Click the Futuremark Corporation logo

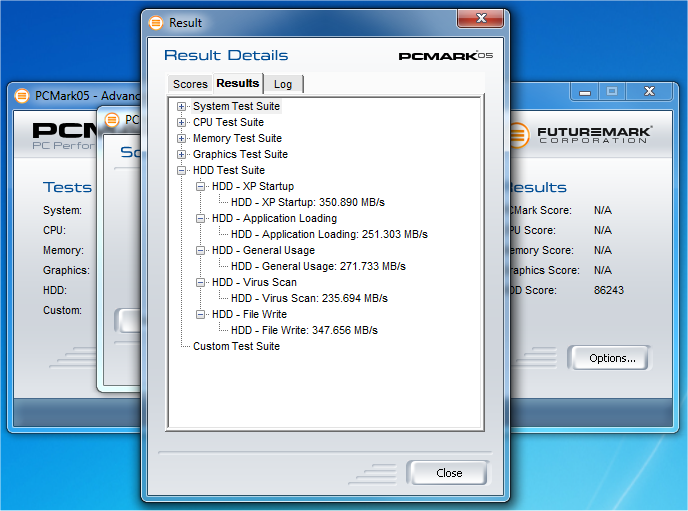click(x=580, y=135)
